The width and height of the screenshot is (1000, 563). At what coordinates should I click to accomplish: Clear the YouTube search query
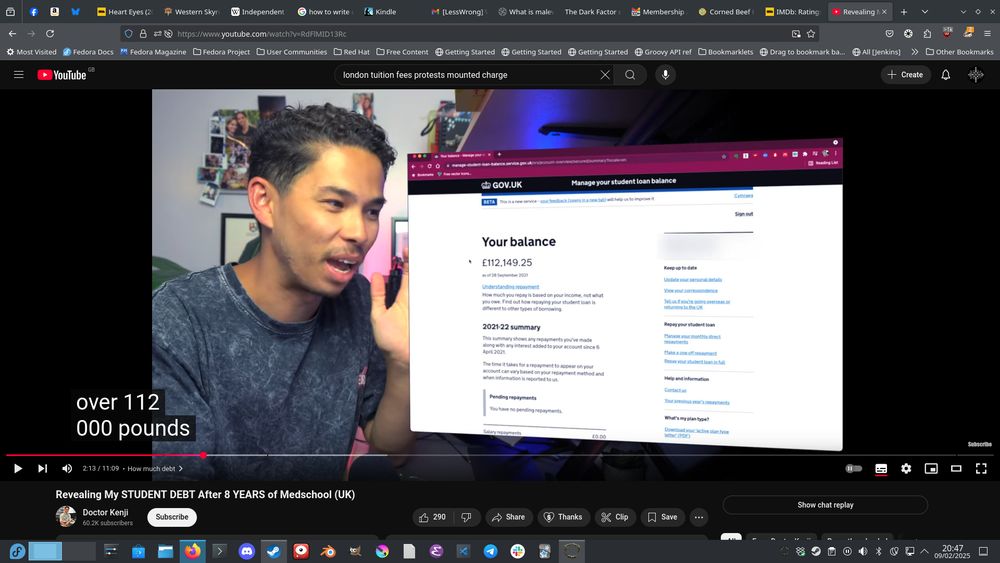(x=605, y=75)
